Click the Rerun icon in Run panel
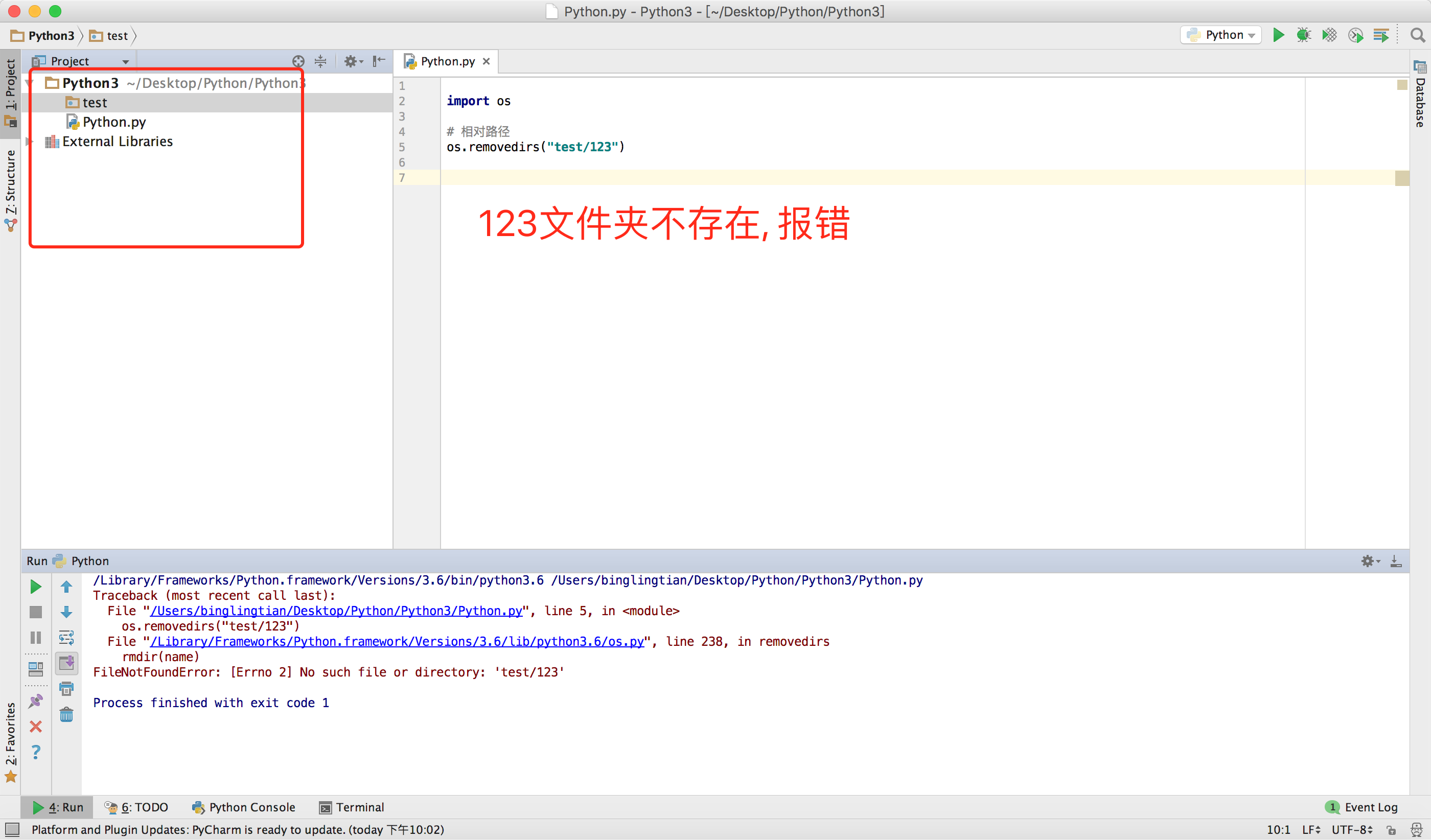Screen dimensions: 1431x840 pyautogui.click(x=35, y=587)
